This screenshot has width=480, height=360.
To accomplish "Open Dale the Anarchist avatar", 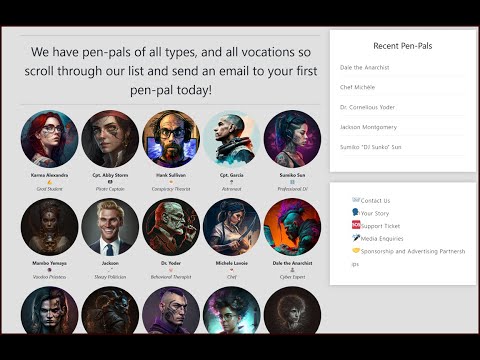I will [292, 227].
